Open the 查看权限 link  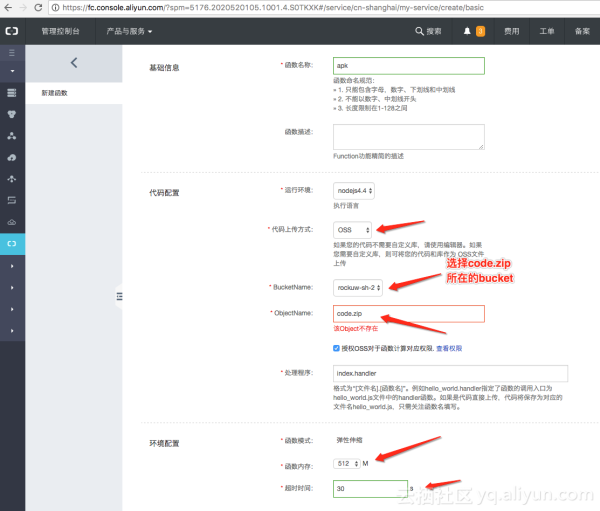tap(449, 348)
